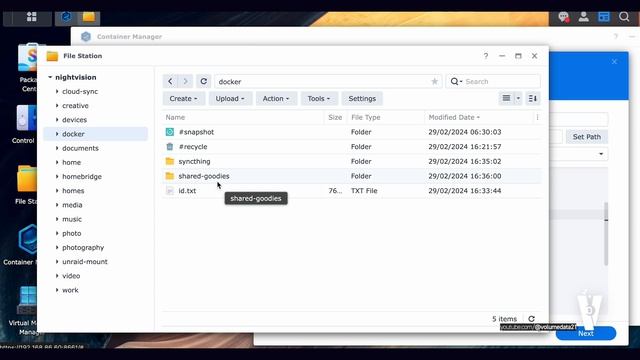Viewport: 640px width, 360px height.
Task: Select the syncthing folder icon
Action: tap(170, 161)
